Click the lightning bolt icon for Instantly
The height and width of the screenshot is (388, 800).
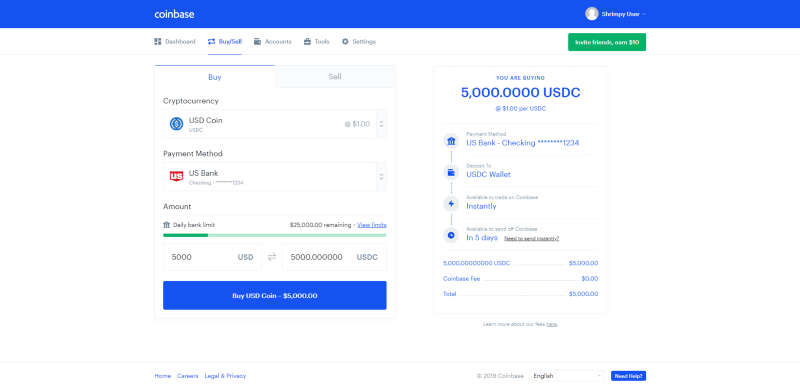451,204
